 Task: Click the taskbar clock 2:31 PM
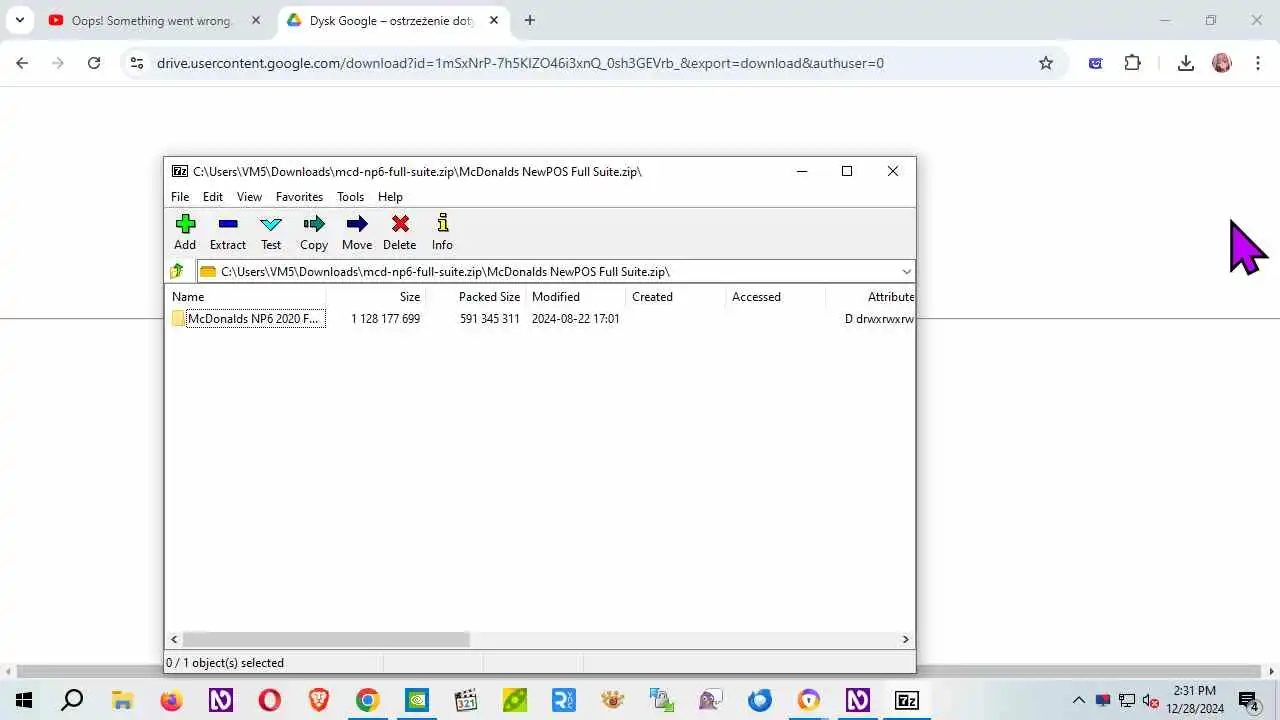tap(1195, 691)
